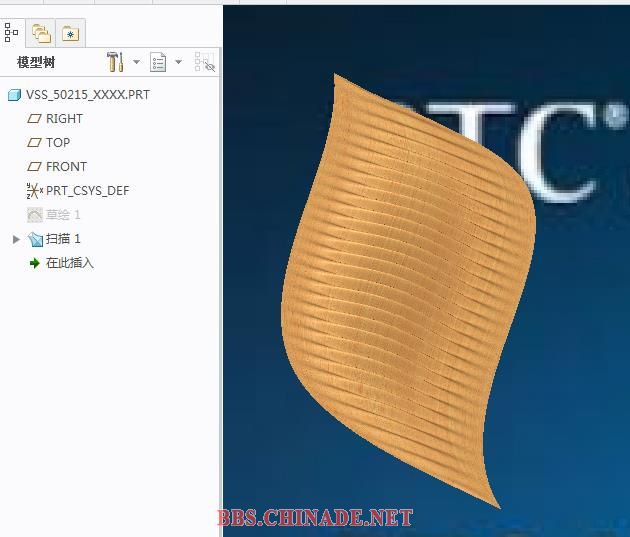This screenshot has height=537, width=630.
Task: Select the RIGHT datum plane
Action: click(x=64, y=119)
